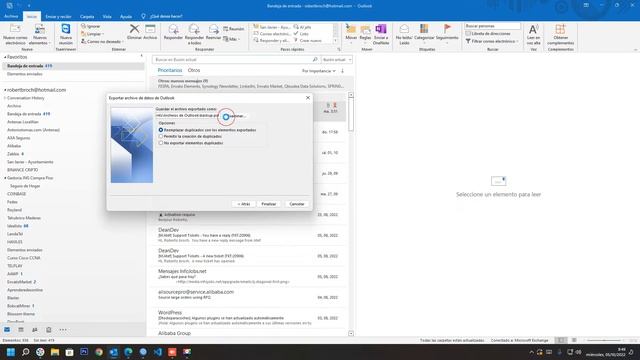Image resolution: width=640 pixels, height=360 pixels.
Task: Click the search magnifier in mail search box
Action: pos(315,60)
